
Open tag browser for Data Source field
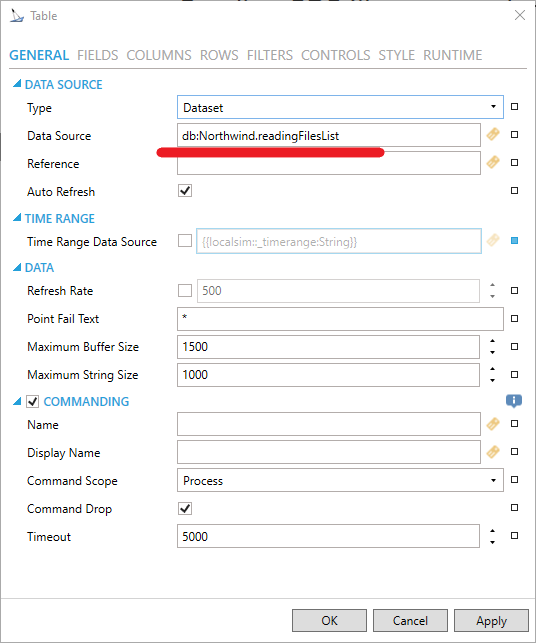pos(493,135)
